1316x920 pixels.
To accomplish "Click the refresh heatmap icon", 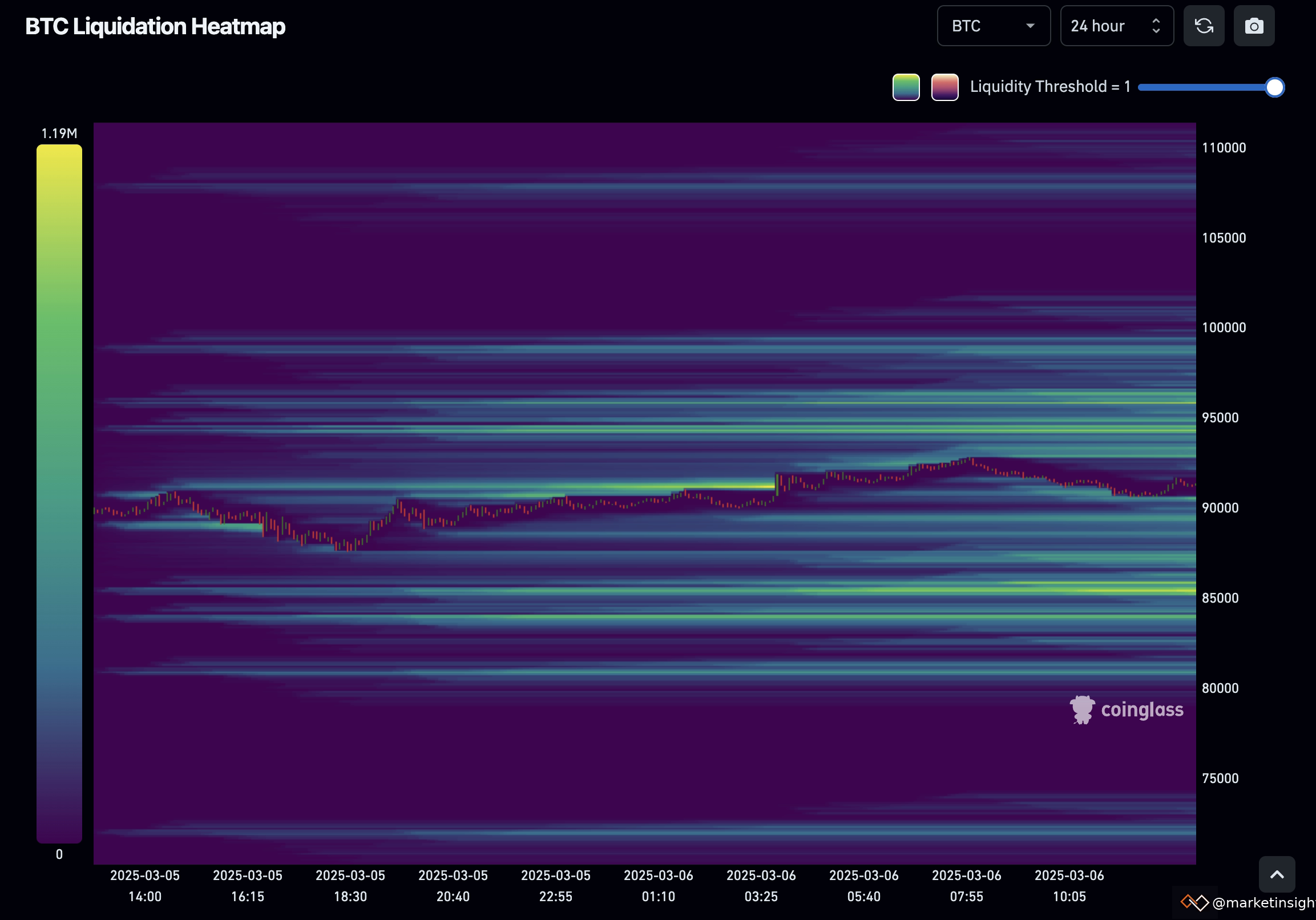I will point(1204,26).
